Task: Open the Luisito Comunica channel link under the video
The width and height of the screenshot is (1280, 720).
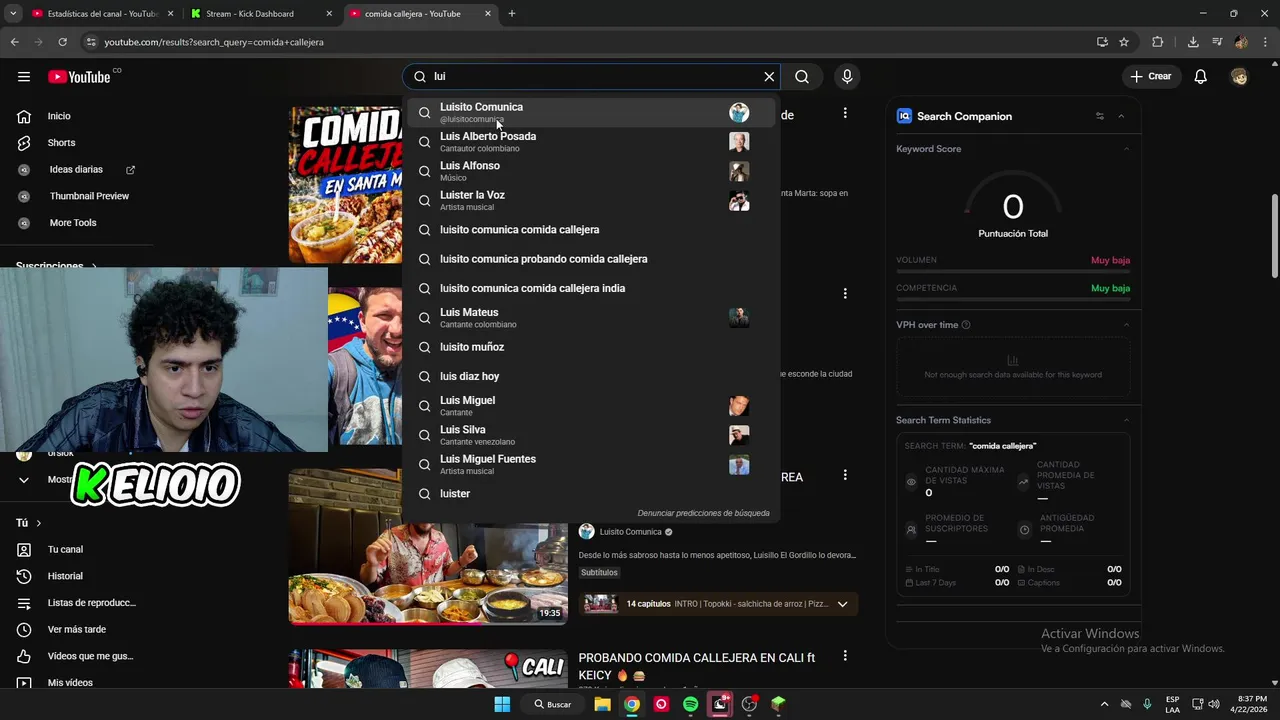Action: 630,532
